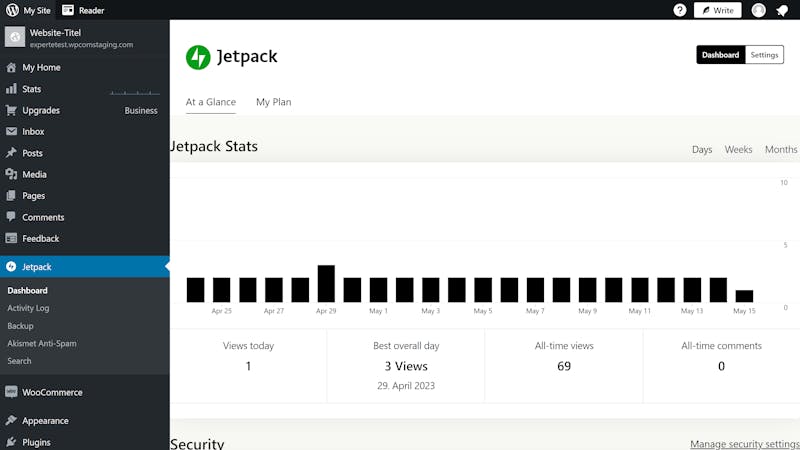Click the Website-Titel site name
Viewport: 800px width, 450px height.
tap(55, 33)
